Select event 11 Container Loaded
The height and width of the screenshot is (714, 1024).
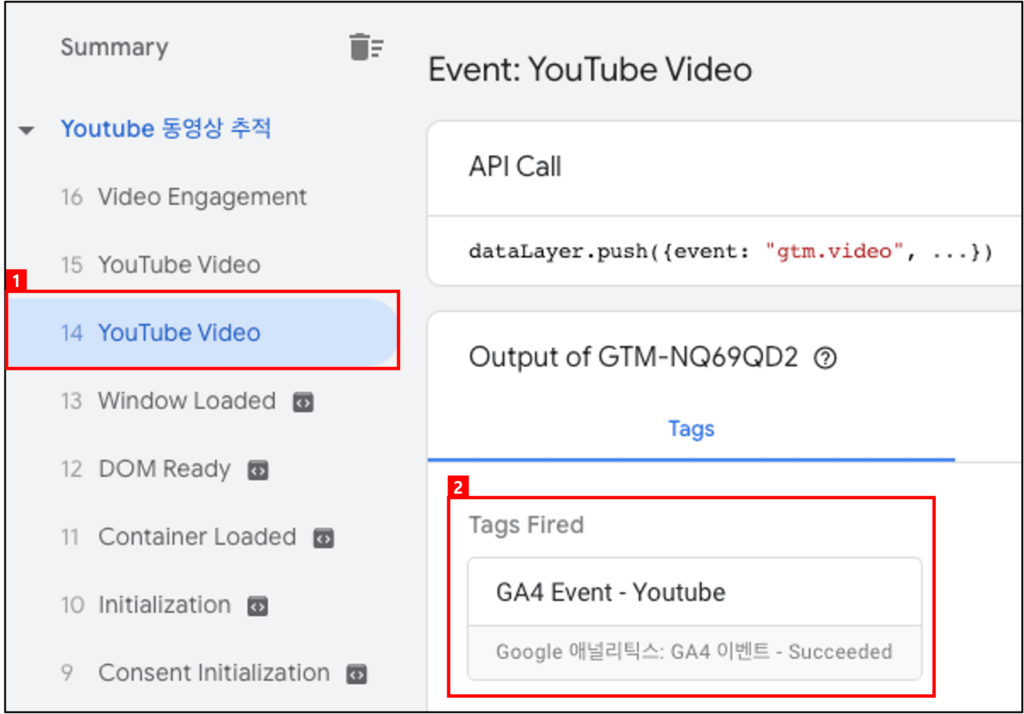(x=178, y=536)
